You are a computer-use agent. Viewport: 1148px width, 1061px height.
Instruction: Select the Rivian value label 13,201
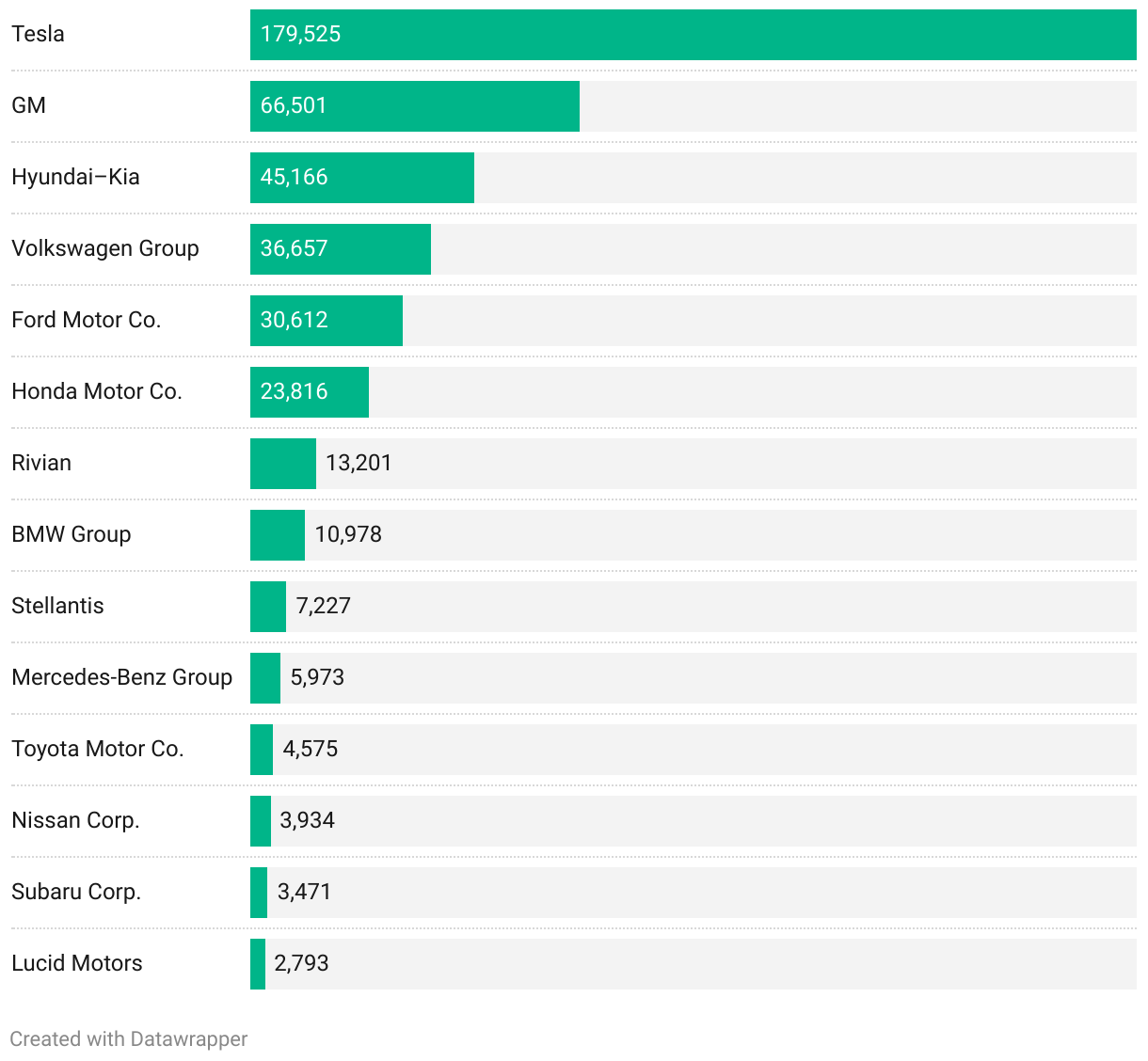359,463
